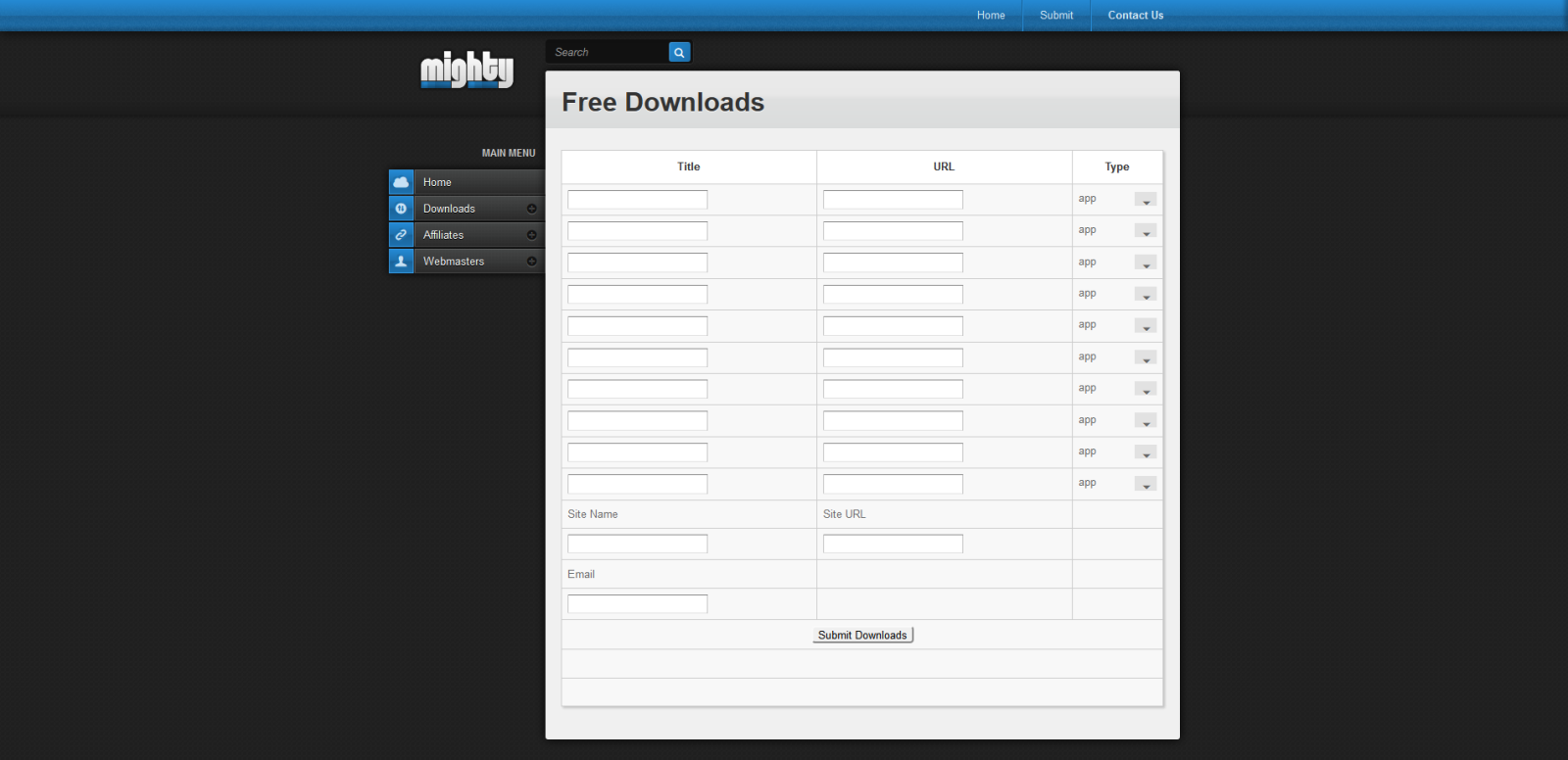Click the cloud icon beside Home
The width and height of the screenshot is (1568, 760).
coord(401,182)
